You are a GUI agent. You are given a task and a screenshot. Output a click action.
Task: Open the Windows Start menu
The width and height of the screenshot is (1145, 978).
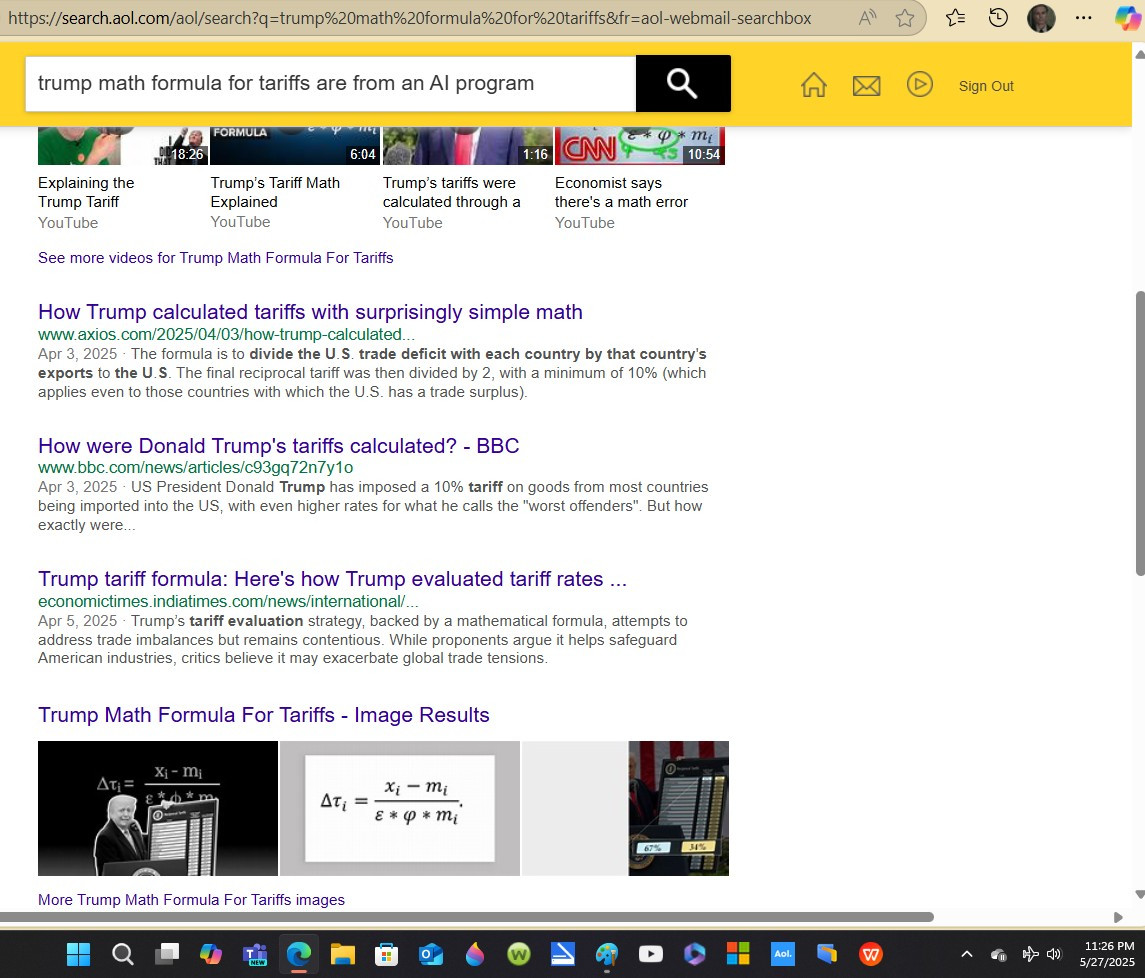point(78,954)
